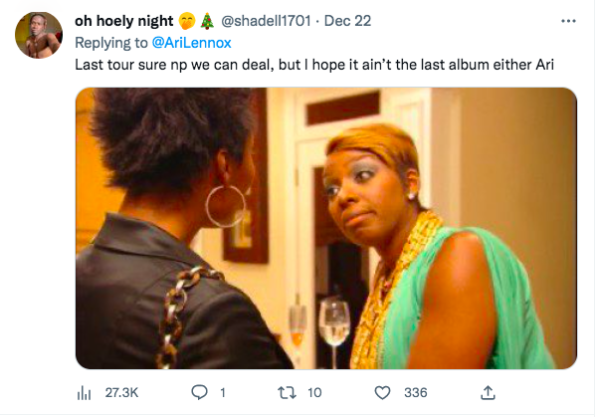Click the reply speech bubble icon
The width and height of the screenshot is (595, 417).
(x=199, y=392)
